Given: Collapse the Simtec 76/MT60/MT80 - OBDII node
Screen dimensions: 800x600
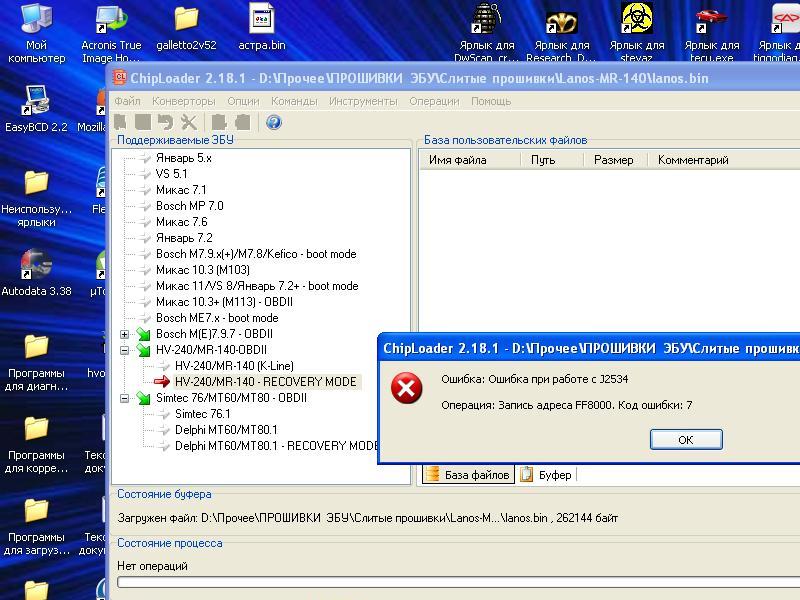Looking at the screenshot, I should click(125, 398).
